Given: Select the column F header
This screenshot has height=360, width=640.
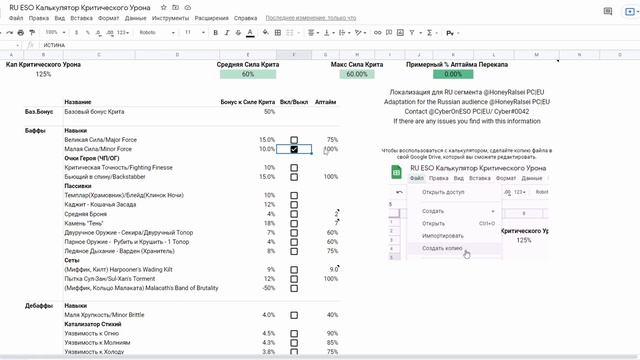Looking at the screenshot, I should [x=294, y=55].
